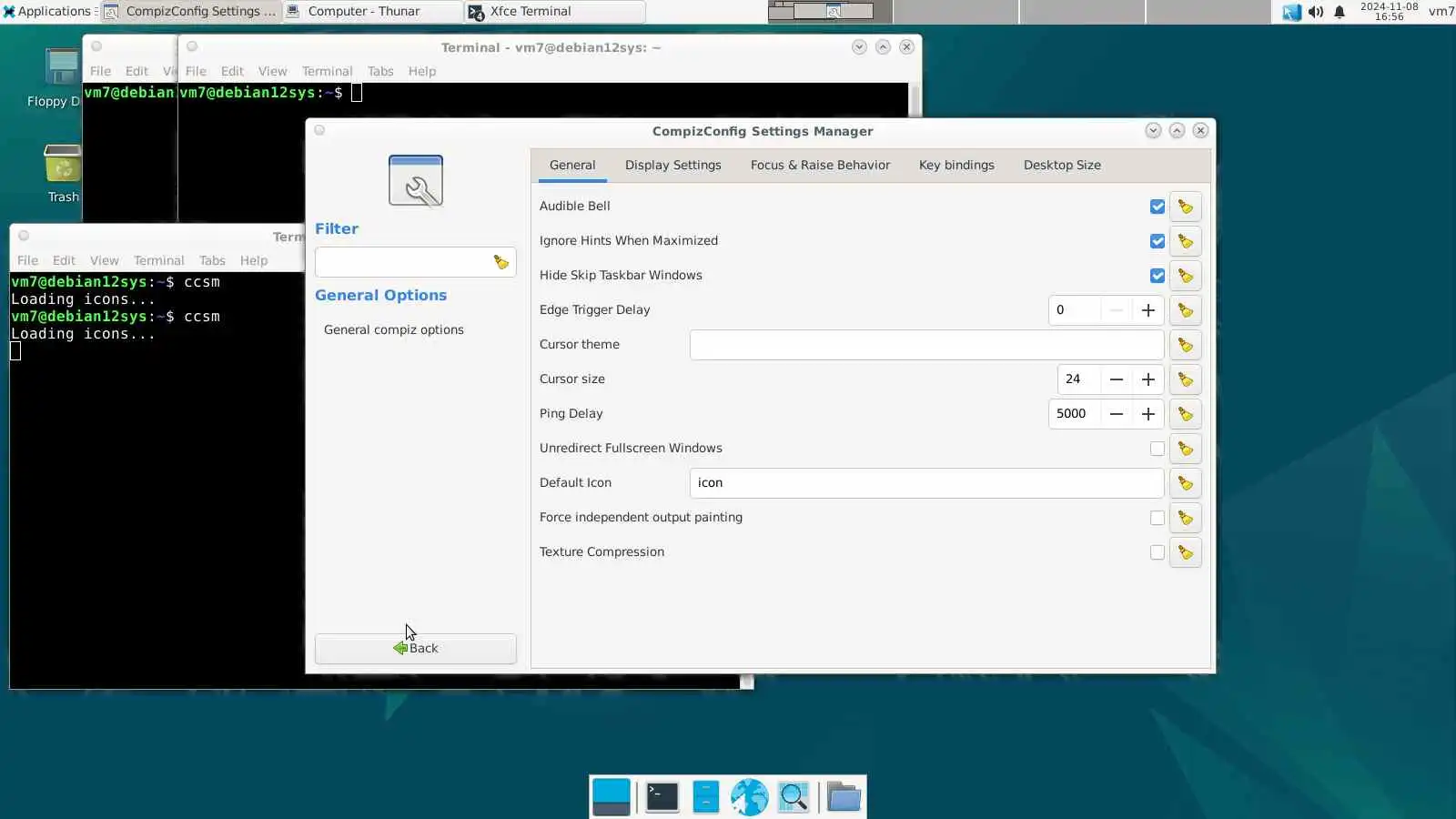Viewport: 1456px width, 819px height.
Task: Enable Unredirect Fullscreen Windows
Action: [1157, 449]
